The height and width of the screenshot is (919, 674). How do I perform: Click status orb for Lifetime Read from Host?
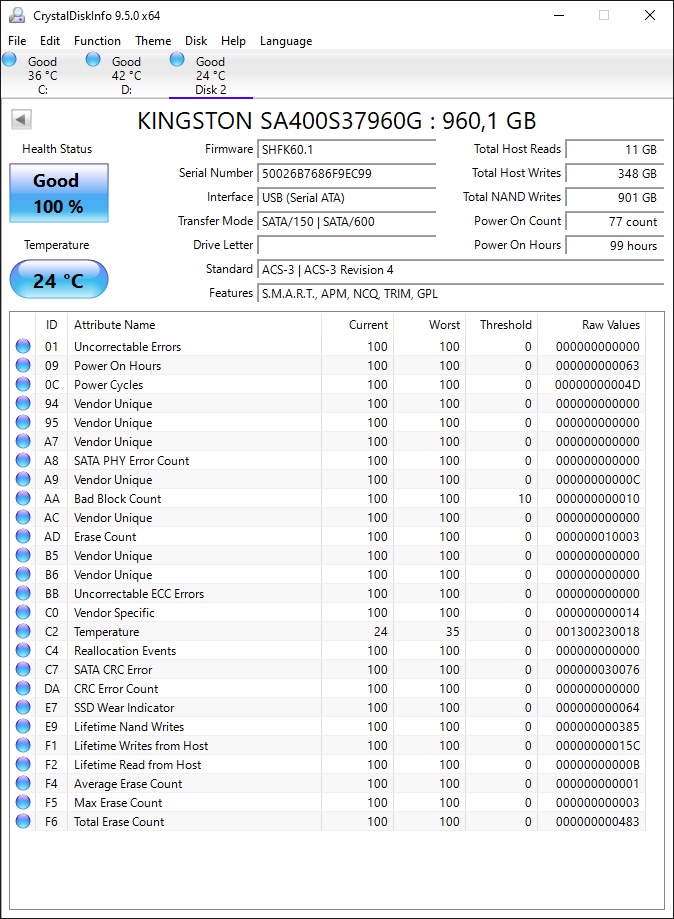23,764
